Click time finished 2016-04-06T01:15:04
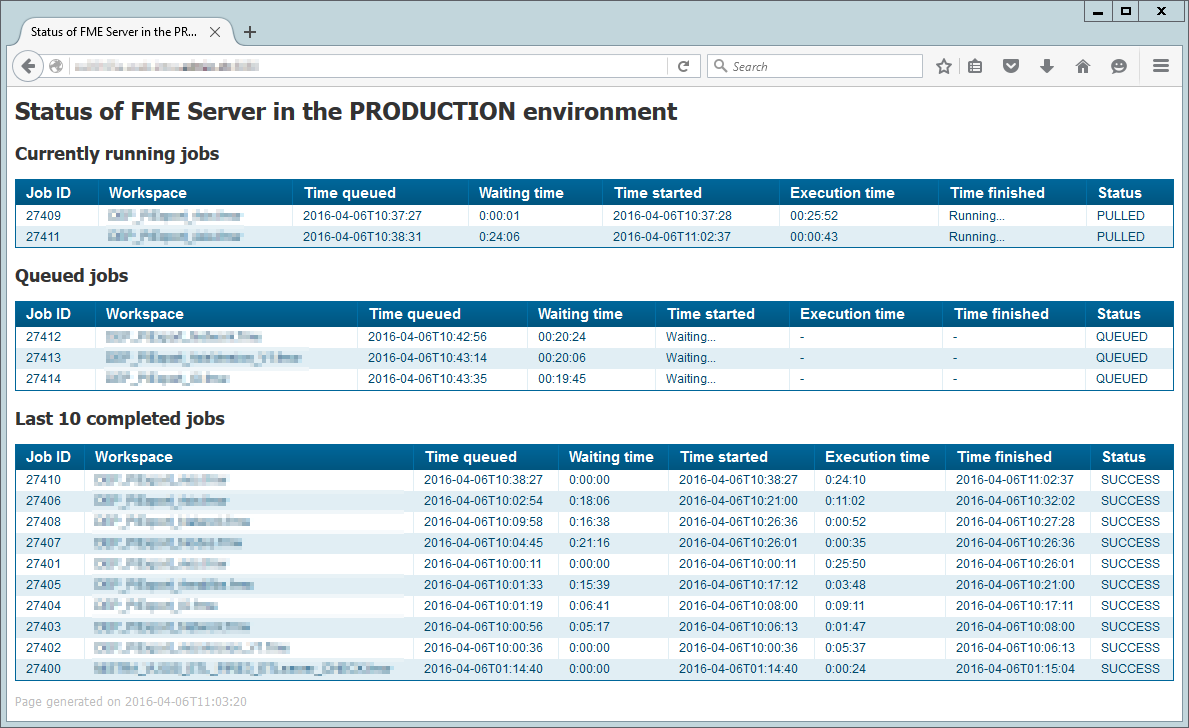The image size is (1189, 728). point(1015,669)
